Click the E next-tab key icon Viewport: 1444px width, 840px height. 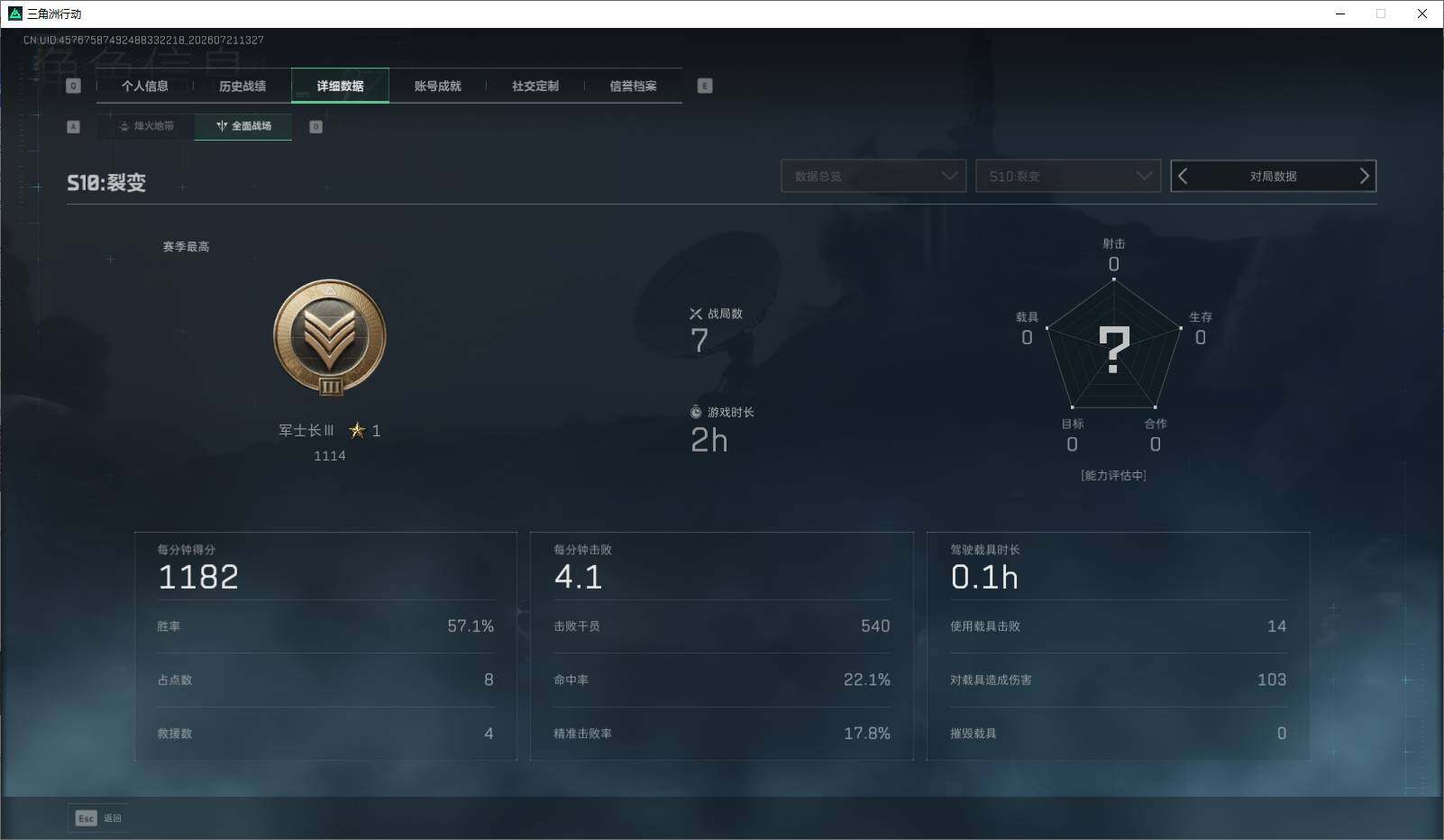point(705,86)
